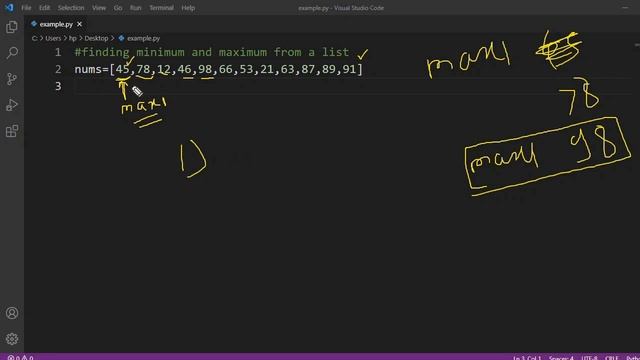Click the VS Code logo icon
This screenshot has height=360, width=640.
9,7
